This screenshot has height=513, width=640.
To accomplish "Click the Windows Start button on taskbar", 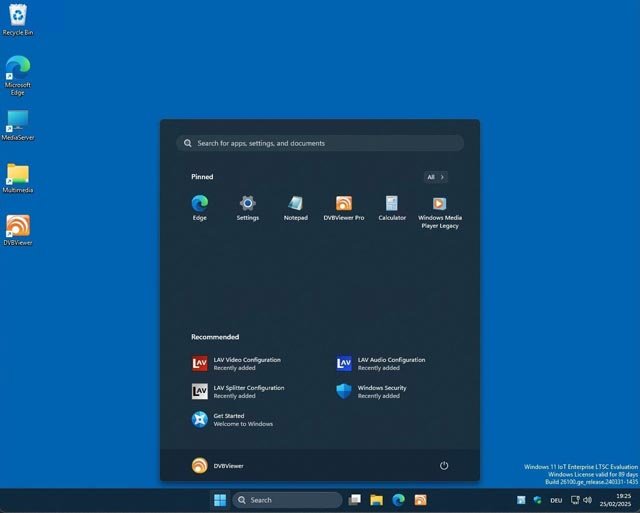I will pyautogui.click(x=219, y=500).
